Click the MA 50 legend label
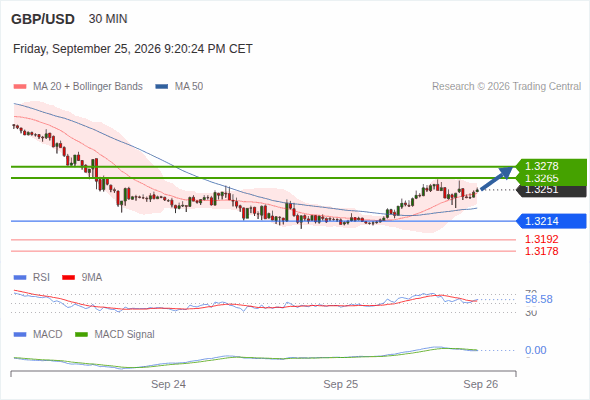The image size is (590, 400). pos(189,87)
